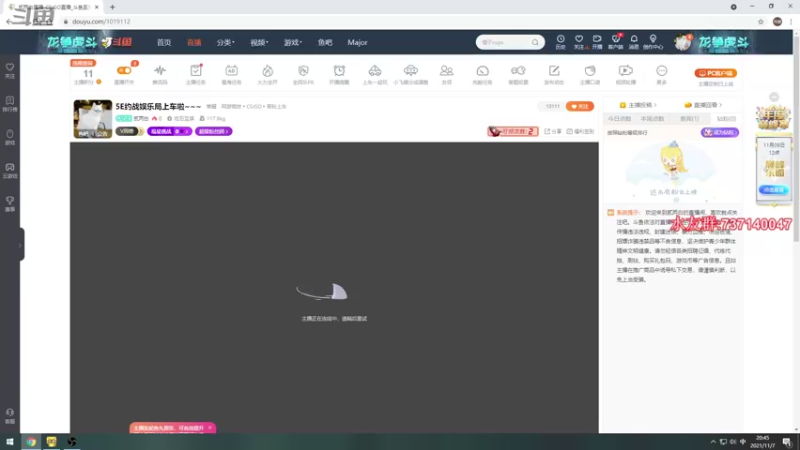Click the flame icon in streamer toolbar
The height and width of the screenshot is (450, 800).
[x=267, y=71]
